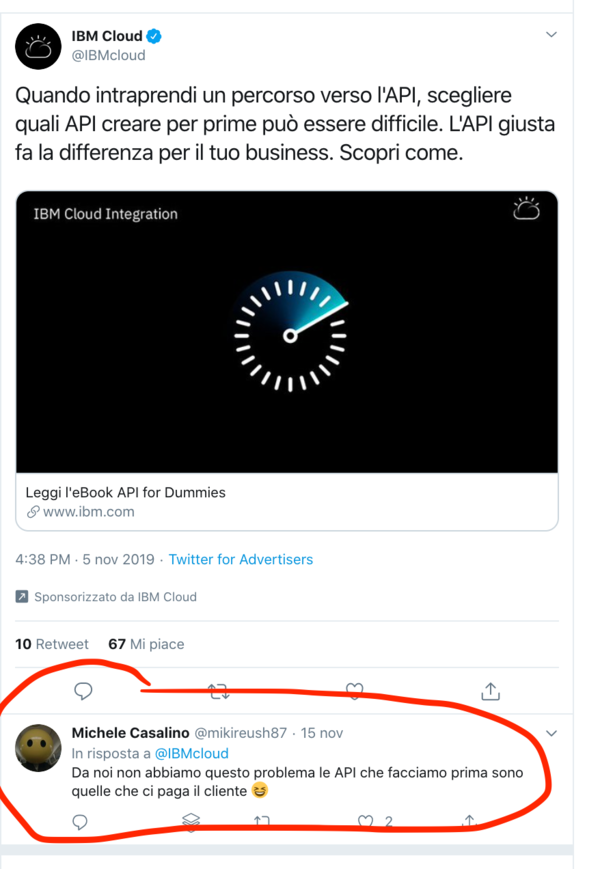This screenshot has width=600, height=869.
Task: Retweet the IBM Cloud tweet
Action: coord(219,691)
